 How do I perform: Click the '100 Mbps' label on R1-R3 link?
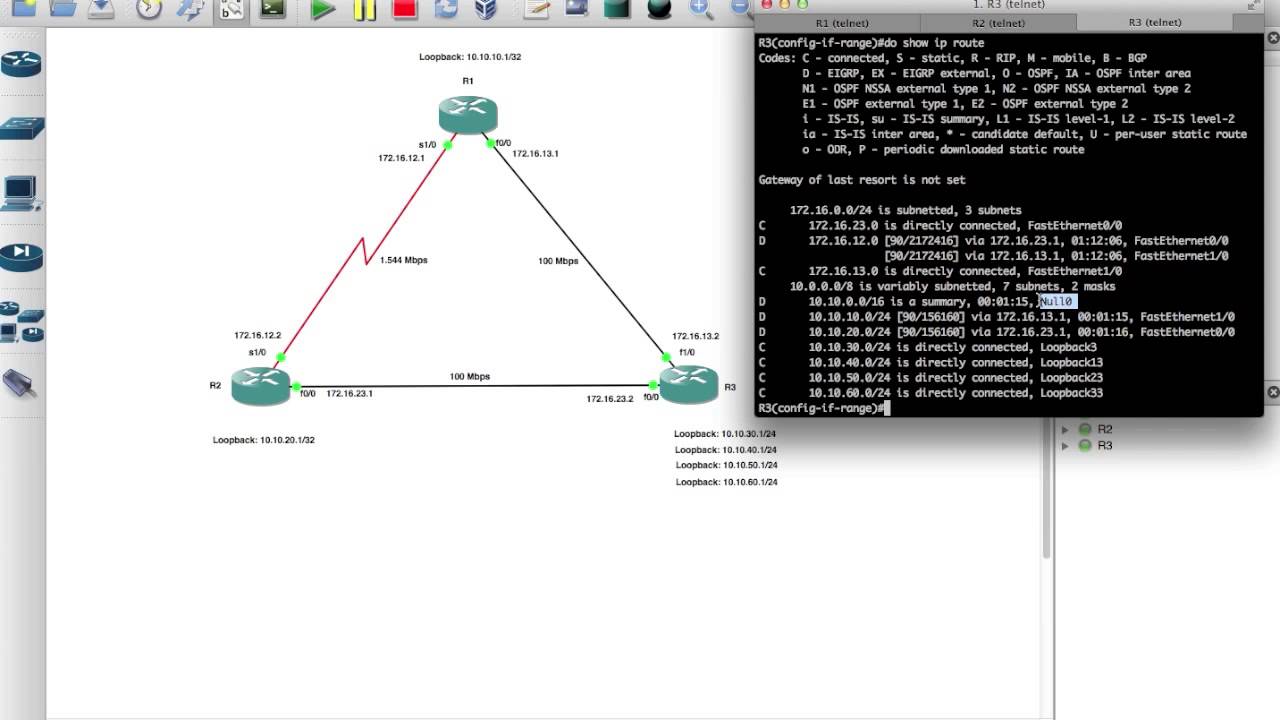[x=558, y=261]
